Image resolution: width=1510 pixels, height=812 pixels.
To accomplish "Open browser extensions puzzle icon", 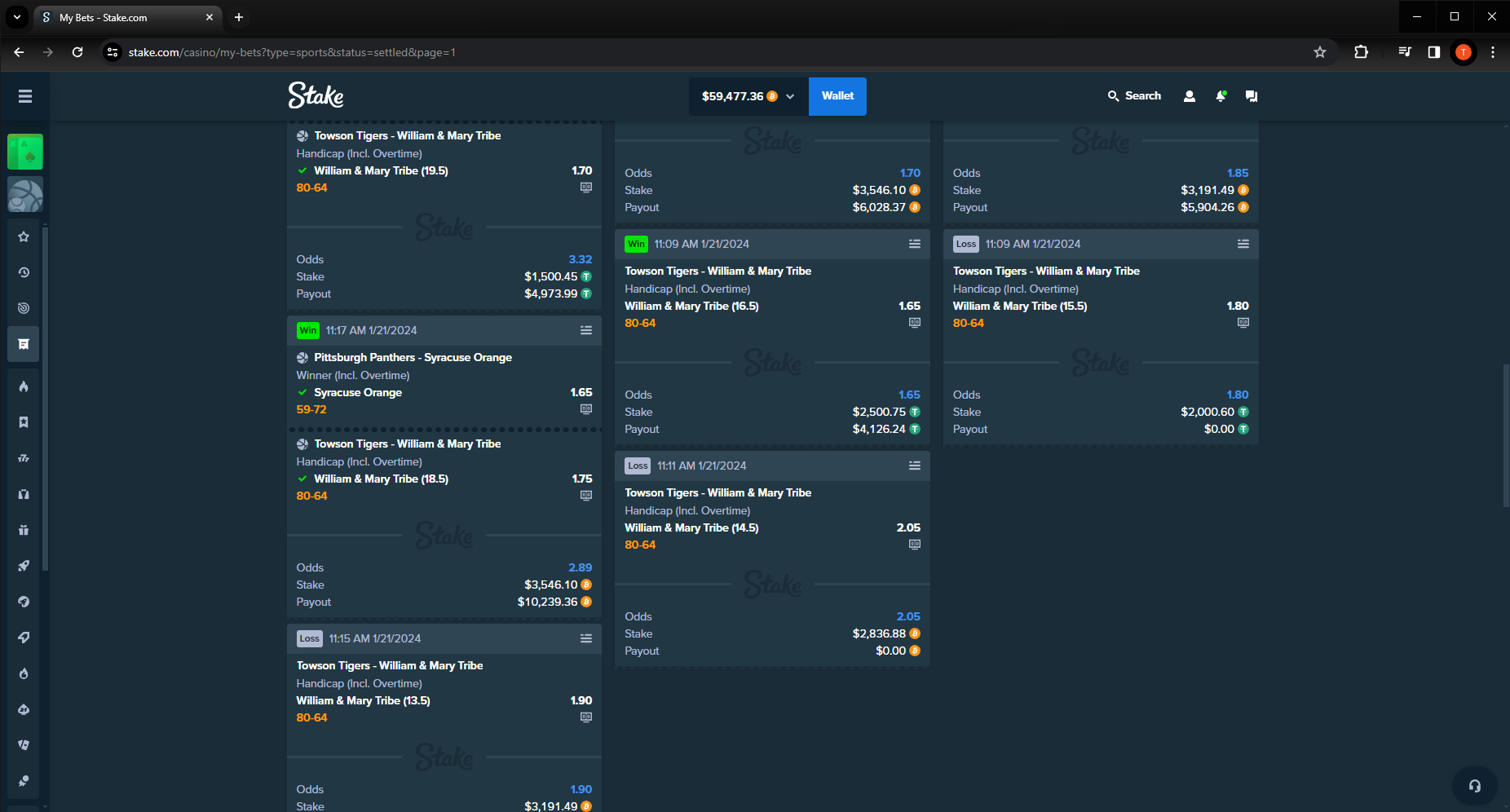I will 1361,52.
